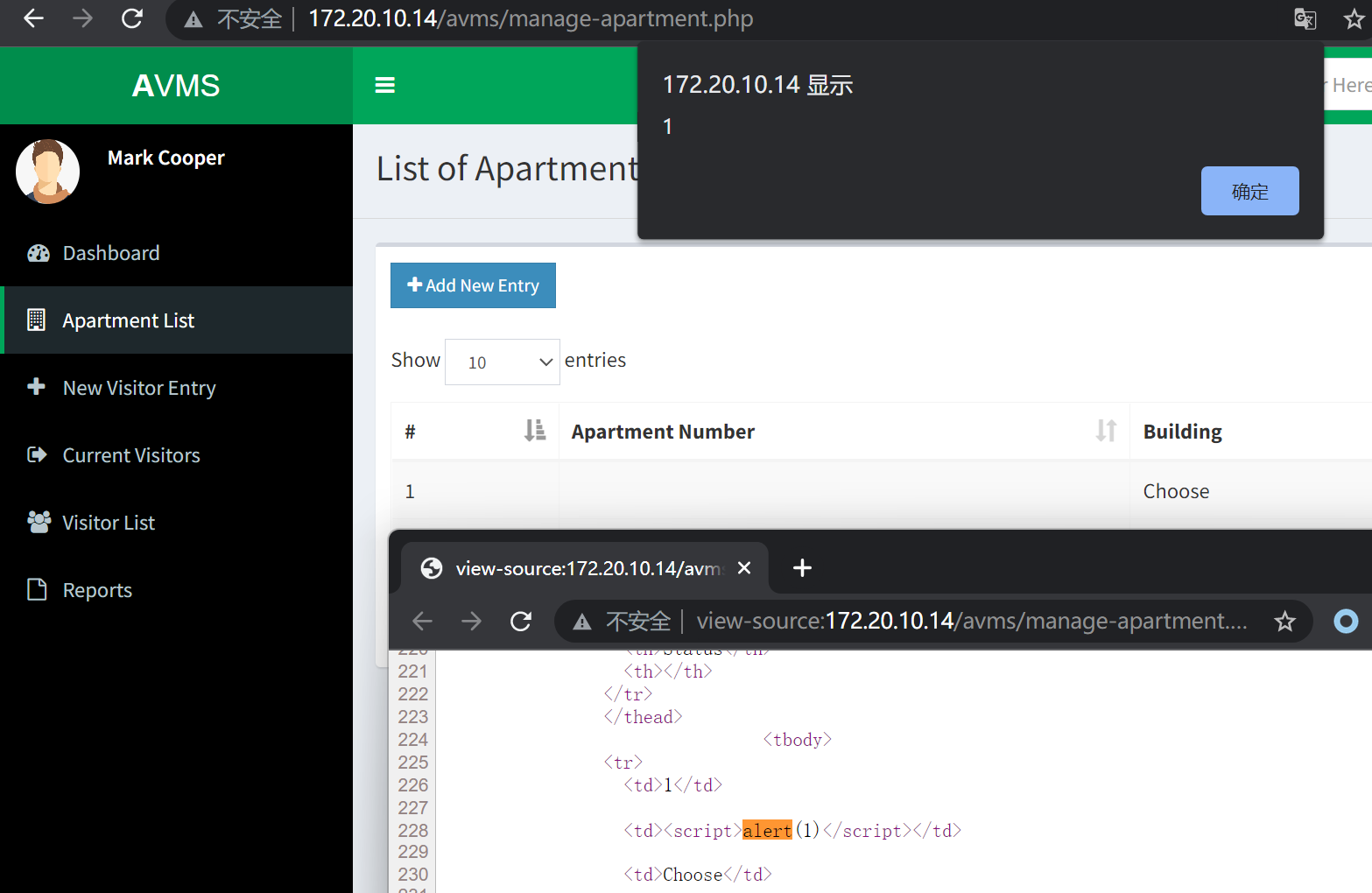Screen dimensions: 1372x893
Task: Click the Dashboard gauge icon
Action: pyautogui.click(x=38, y=253)
